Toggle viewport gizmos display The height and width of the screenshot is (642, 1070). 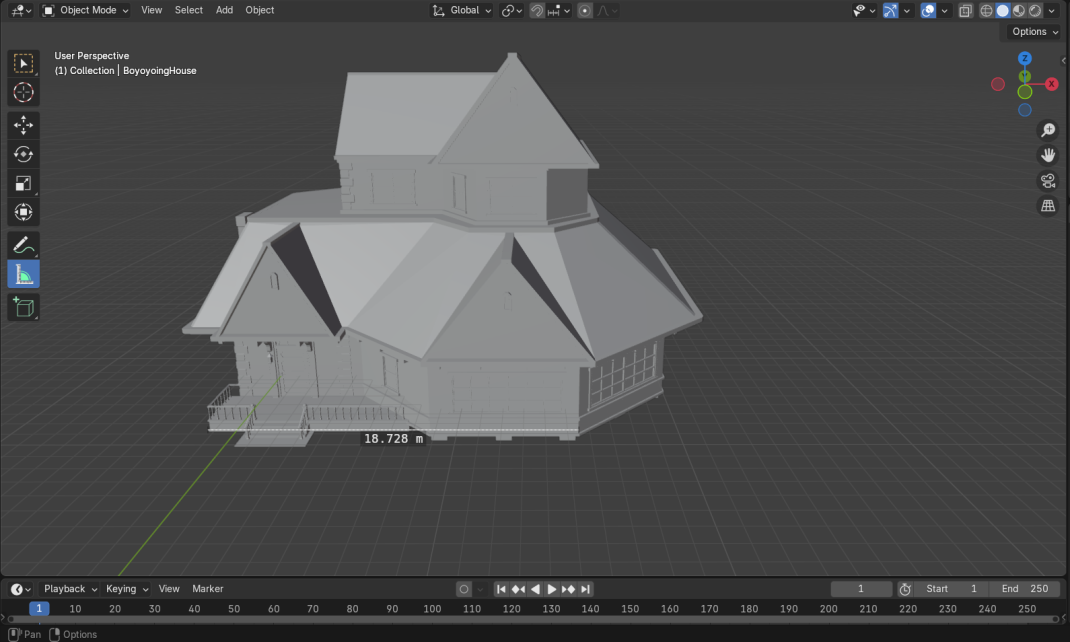coord(891,10)
